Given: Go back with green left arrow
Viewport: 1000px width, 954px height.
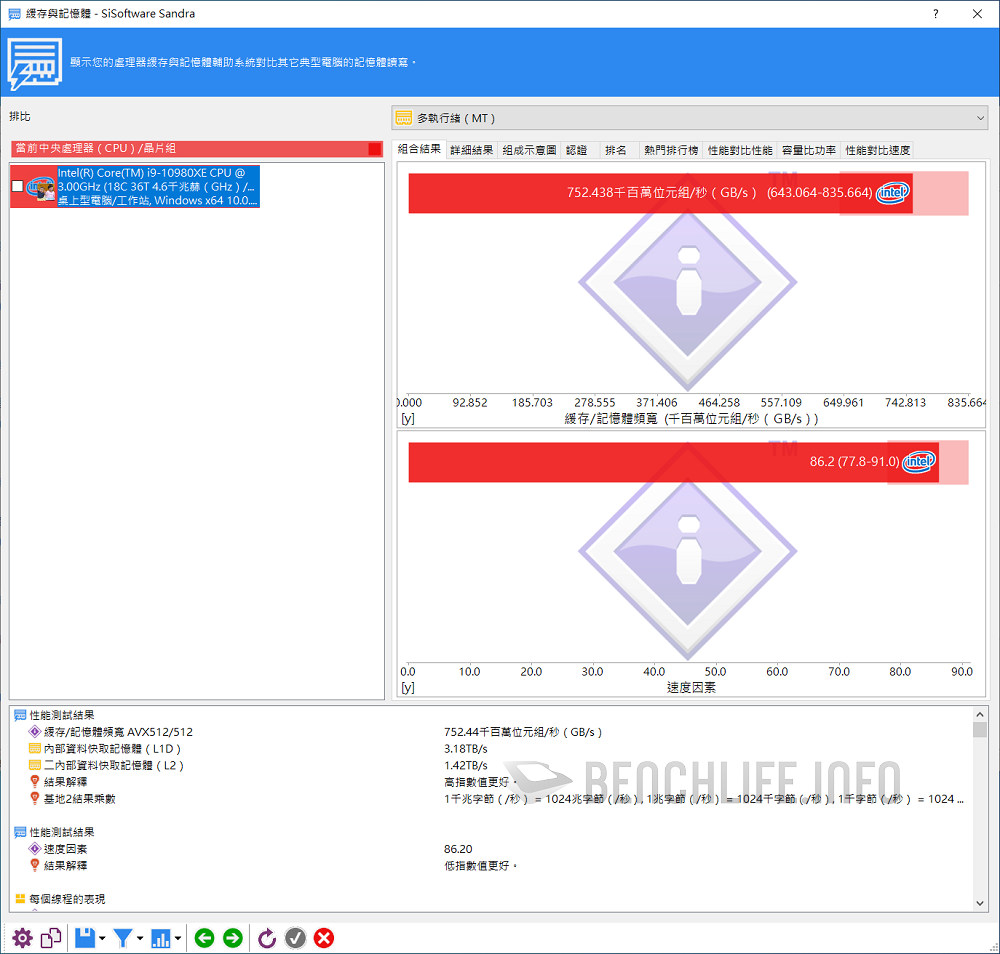Looking at the screenshot, I should coord(204,938).
